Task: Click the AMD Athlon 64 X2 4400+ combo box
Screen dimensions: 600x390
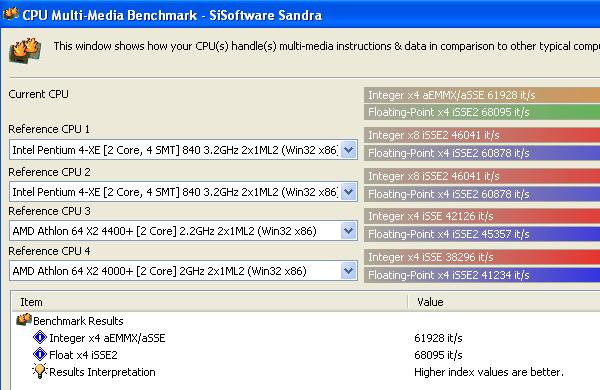Action: [183, 231]
